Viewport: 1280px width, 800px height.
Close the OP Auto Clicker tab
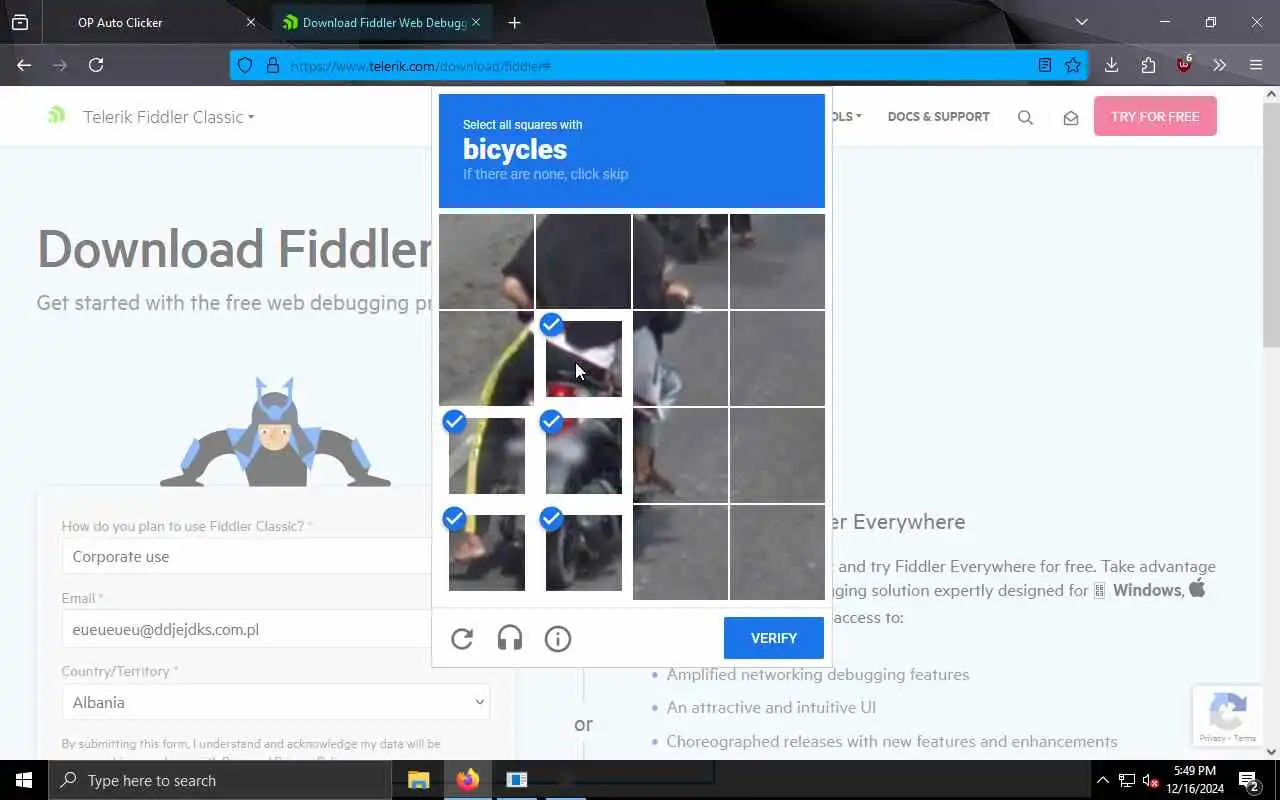[251, 22]
